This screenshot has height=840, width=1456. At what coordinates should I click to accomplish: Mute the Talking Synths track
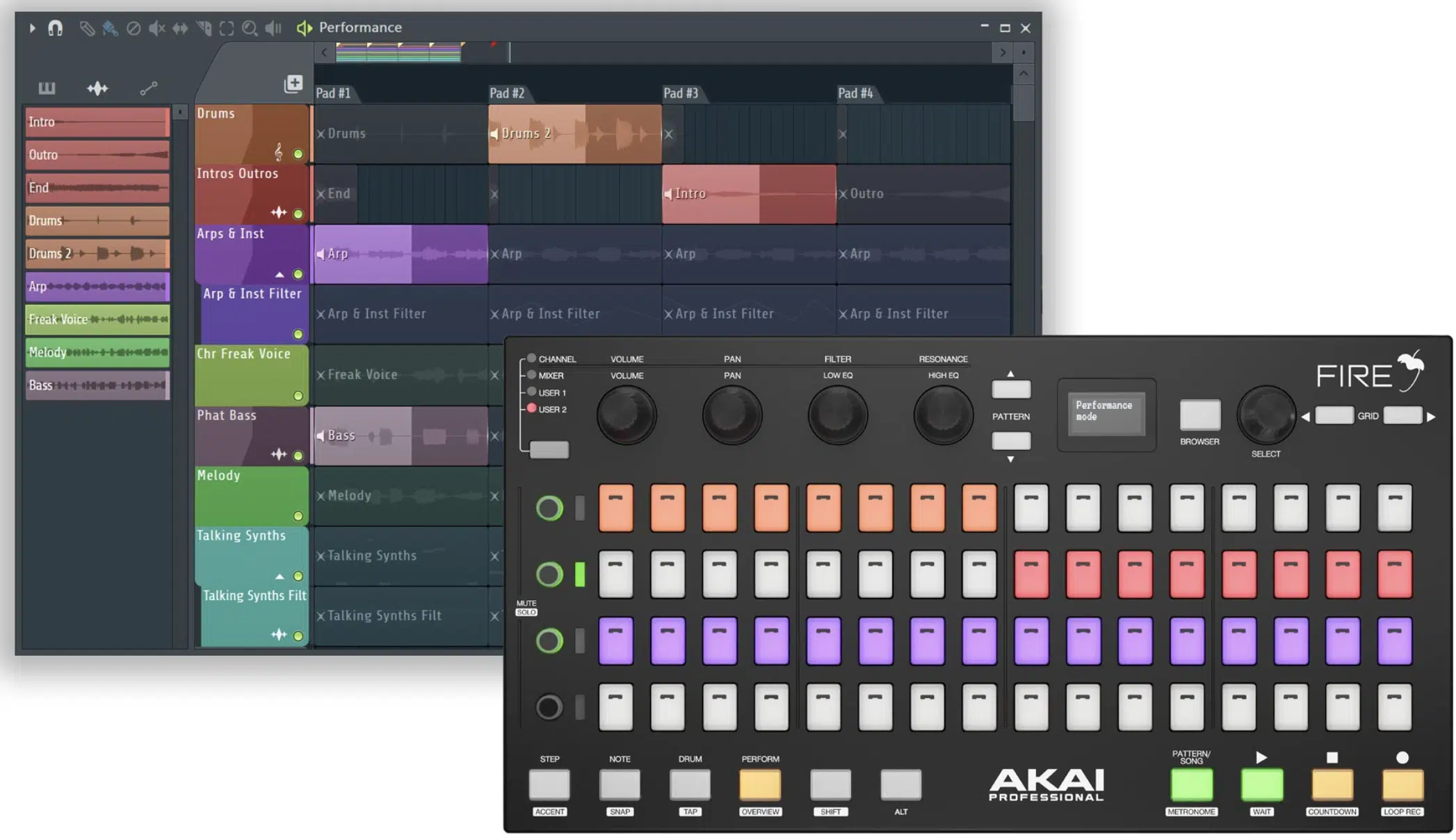coord(298,576)
